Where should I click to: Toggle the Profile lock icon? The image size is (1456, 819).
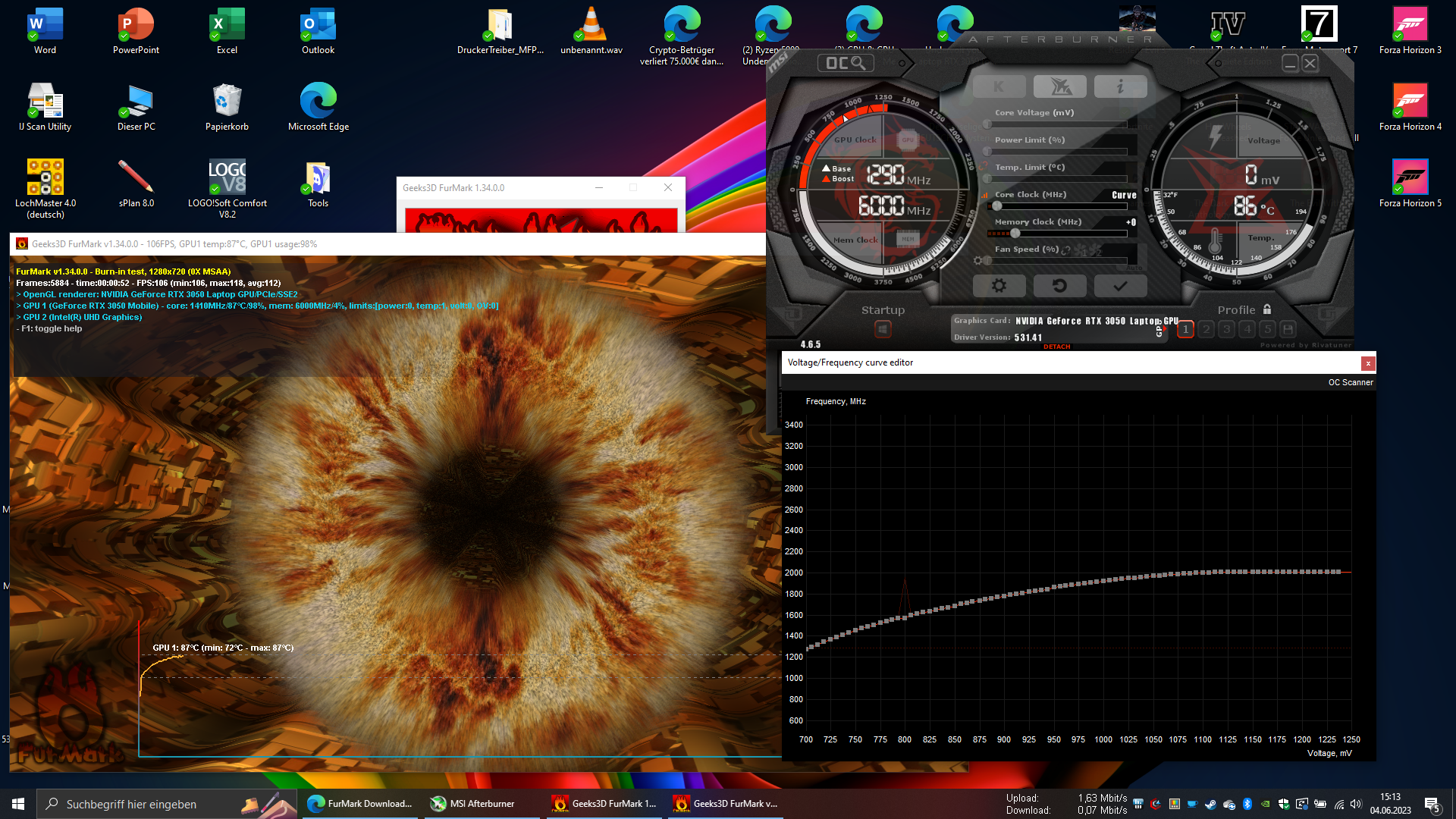tap(1267, 309)
